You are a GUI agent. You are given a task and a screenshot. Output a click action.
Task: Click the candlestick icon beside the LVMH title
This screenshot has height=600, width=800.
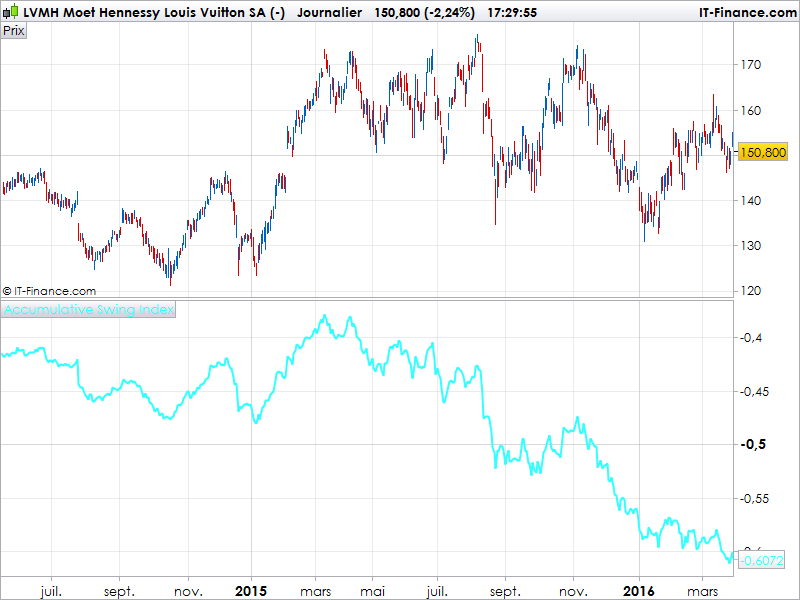pyautogui.click(x=10, y=11)
